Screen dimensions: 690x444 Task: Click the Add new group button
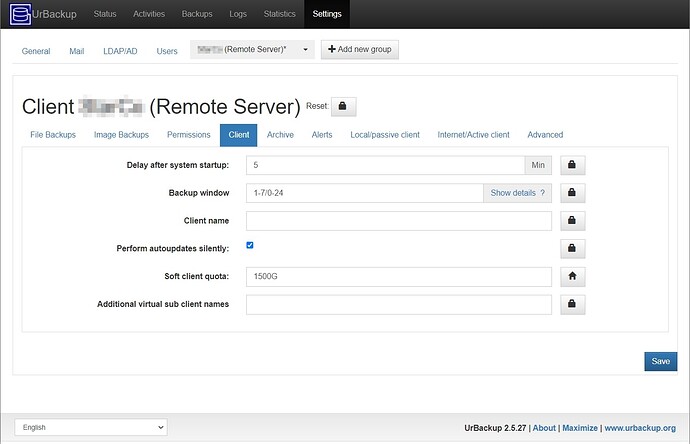pyautogui.click(x=360, y=49)
